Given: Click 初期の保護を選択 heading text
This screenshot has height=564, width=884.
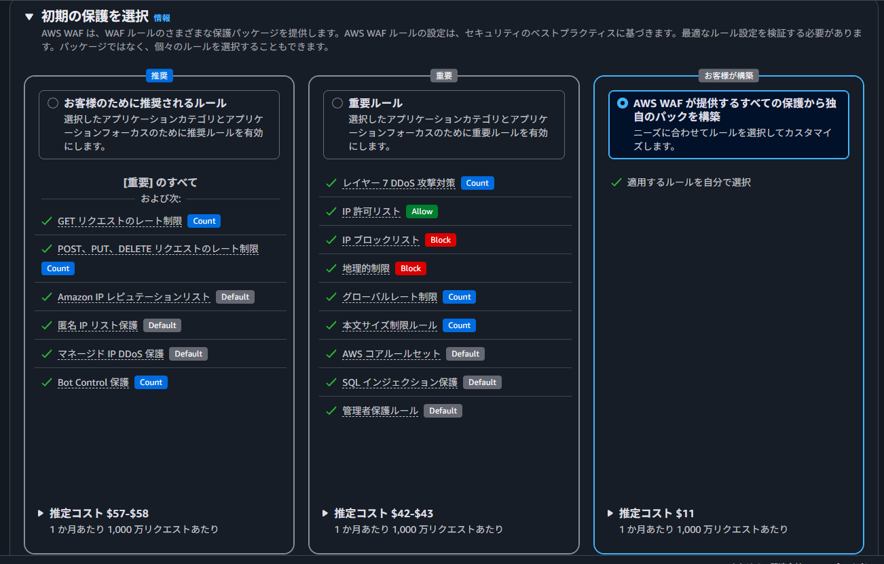Looking at the screenshot, I should point(95,16).
